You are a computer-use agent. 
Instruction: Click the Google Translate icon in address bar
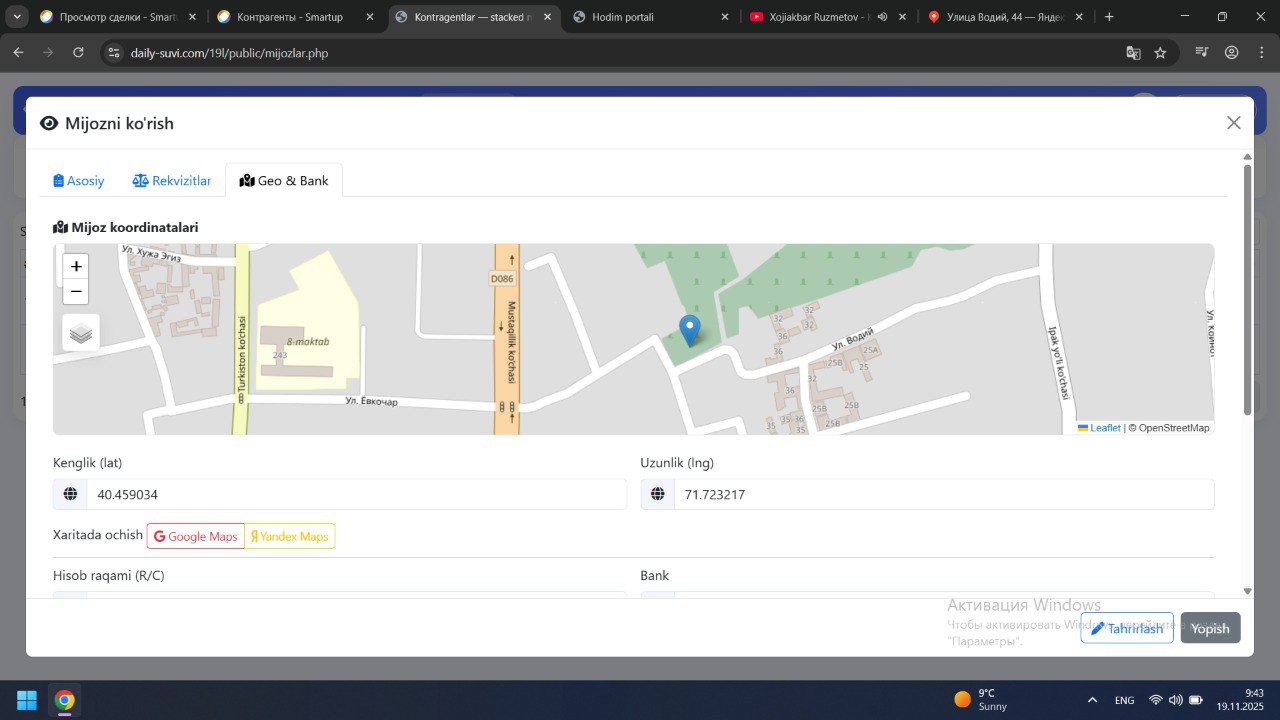point(1133,53)
